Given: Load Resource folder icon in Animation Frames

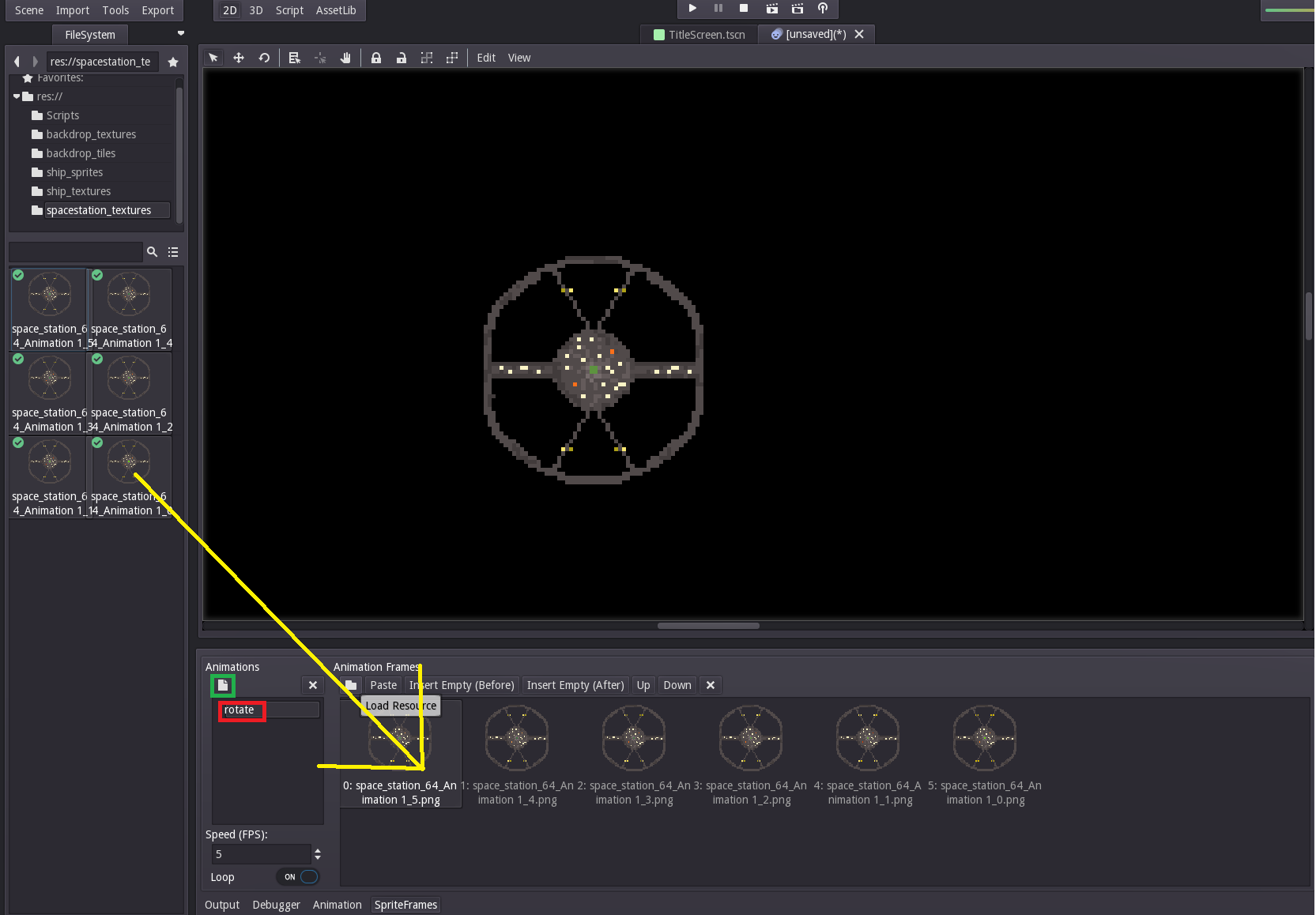Looking at the screenshot, I should pos(351,685).
